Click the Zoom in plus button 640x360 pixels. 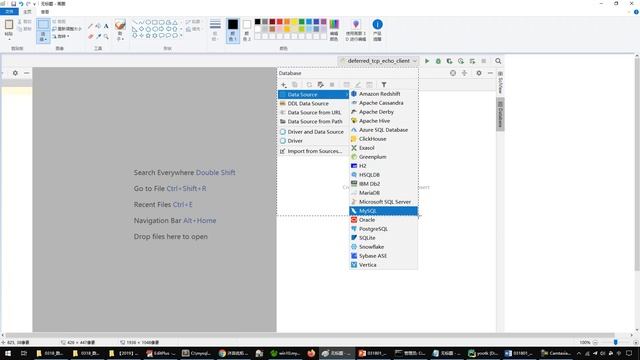(636, 342)
